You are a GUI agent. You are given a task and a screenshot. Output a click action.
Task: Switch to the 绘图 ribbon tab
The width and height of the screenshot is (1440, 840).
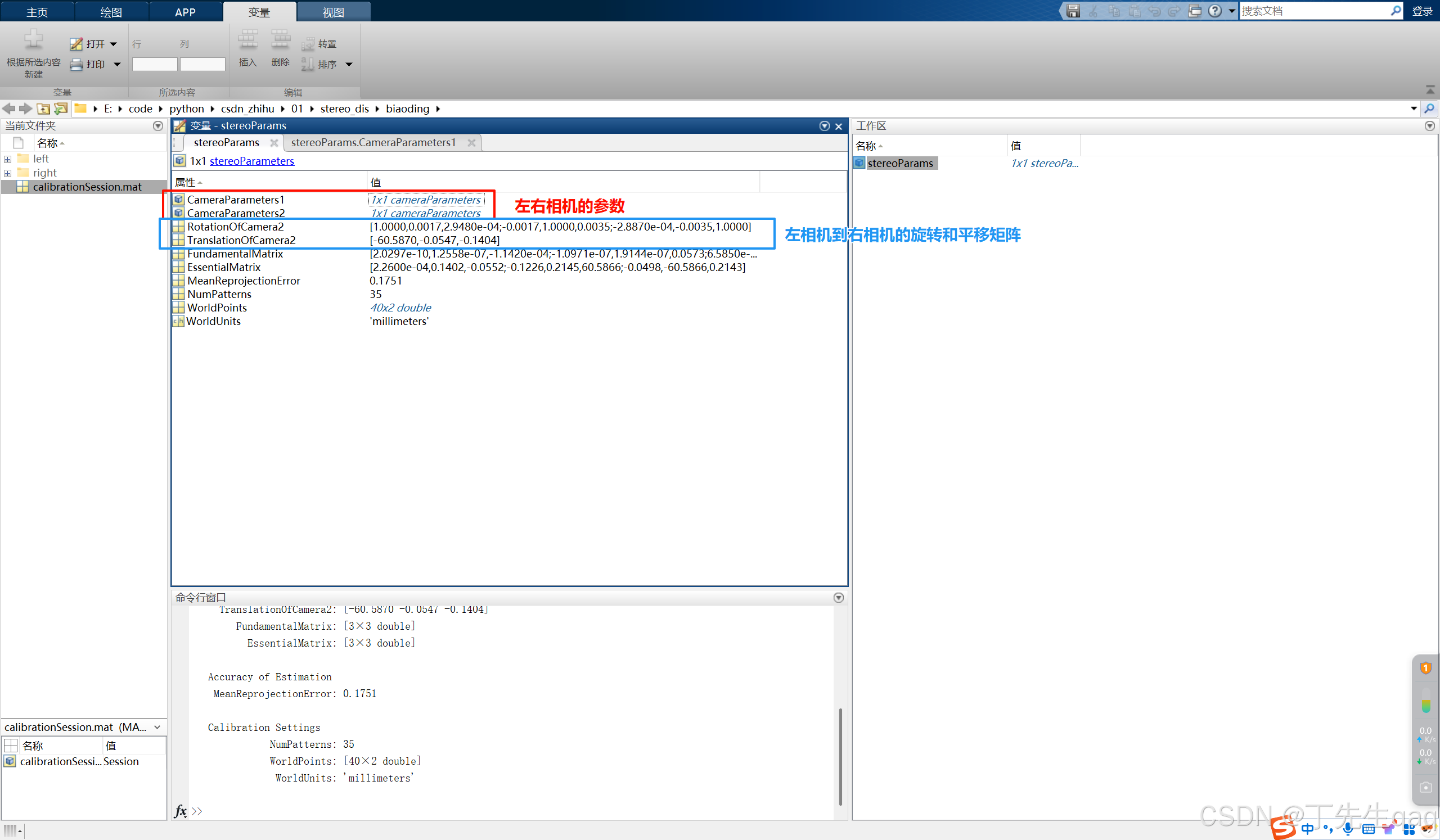coord(111,12)
